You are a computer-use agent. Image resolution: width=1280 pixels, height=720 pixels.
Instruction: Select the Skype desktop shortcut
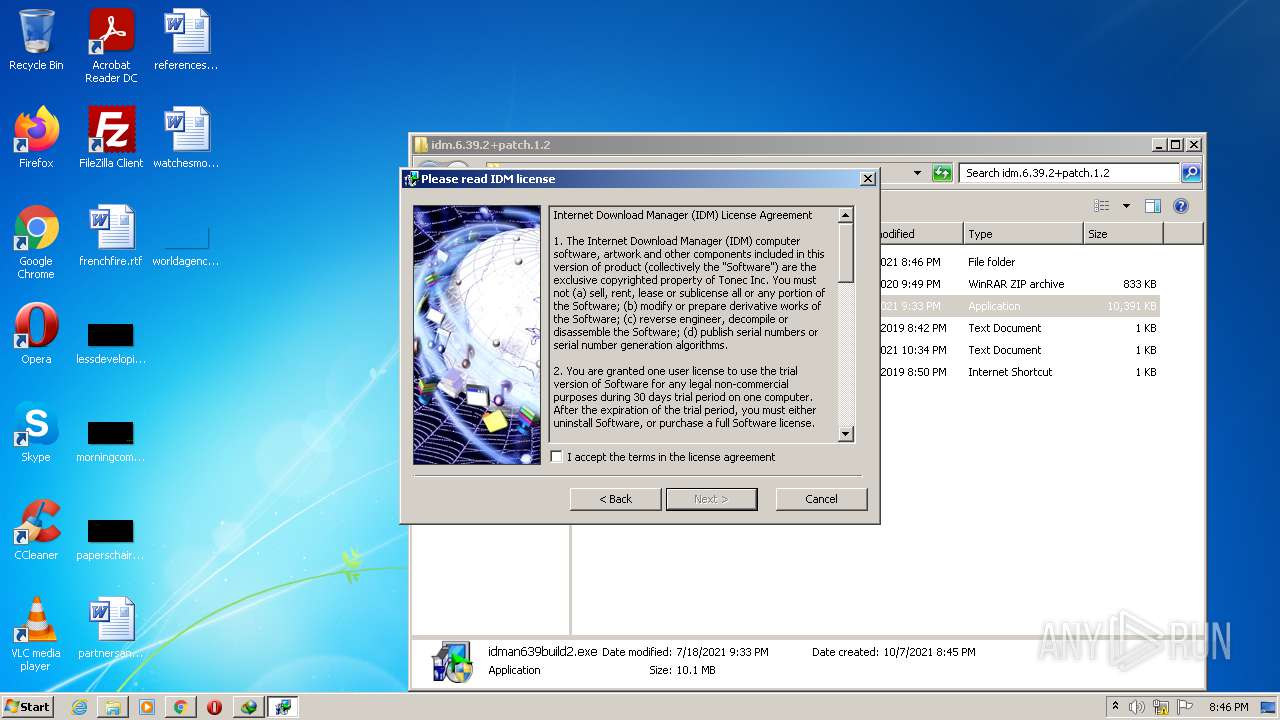coord(36,432)
